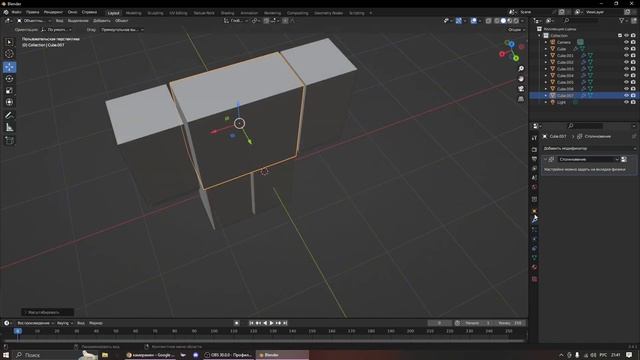Screen dimensions: 640x360
Task: Open the File menu
Action: pos(16,12)
